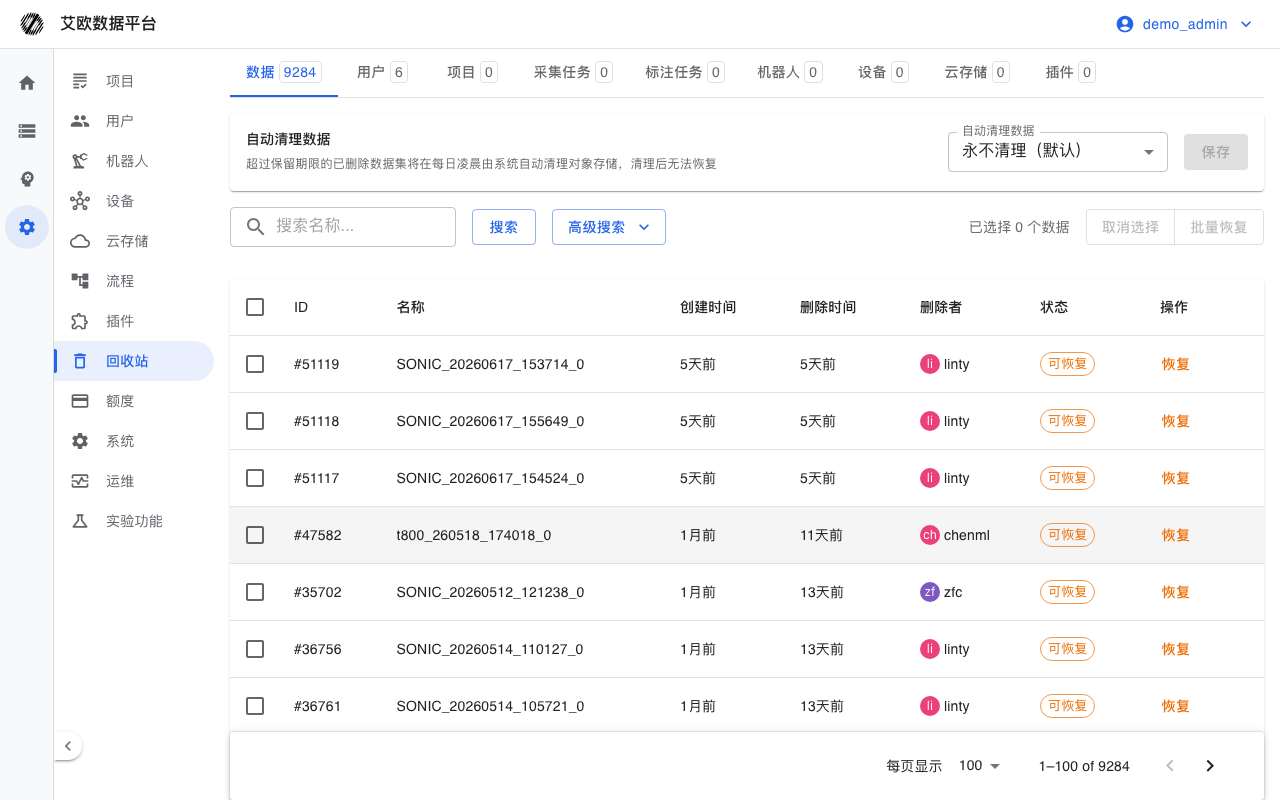The image size is (1280, 800).
Task: Click the 流程 workflow tree icon
Action: (80, 281)
